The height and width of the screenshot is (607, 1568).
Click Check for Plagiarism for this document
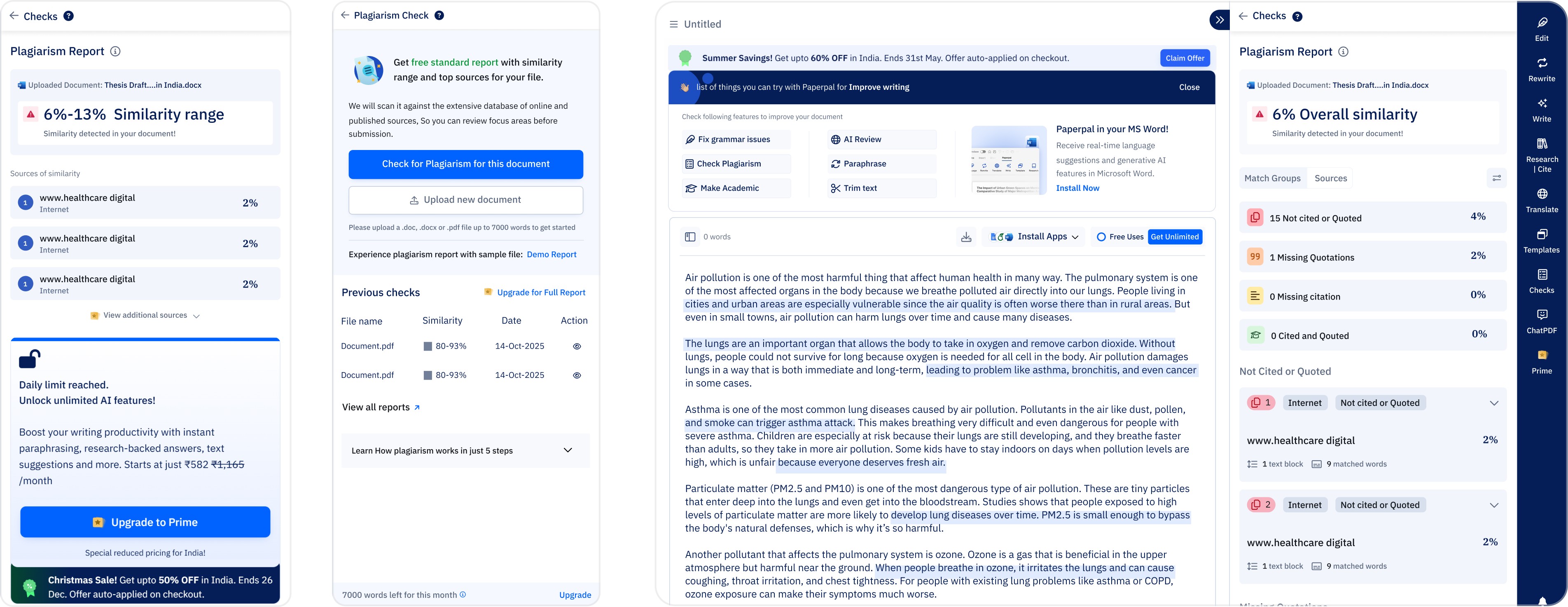tap(466, 164)
